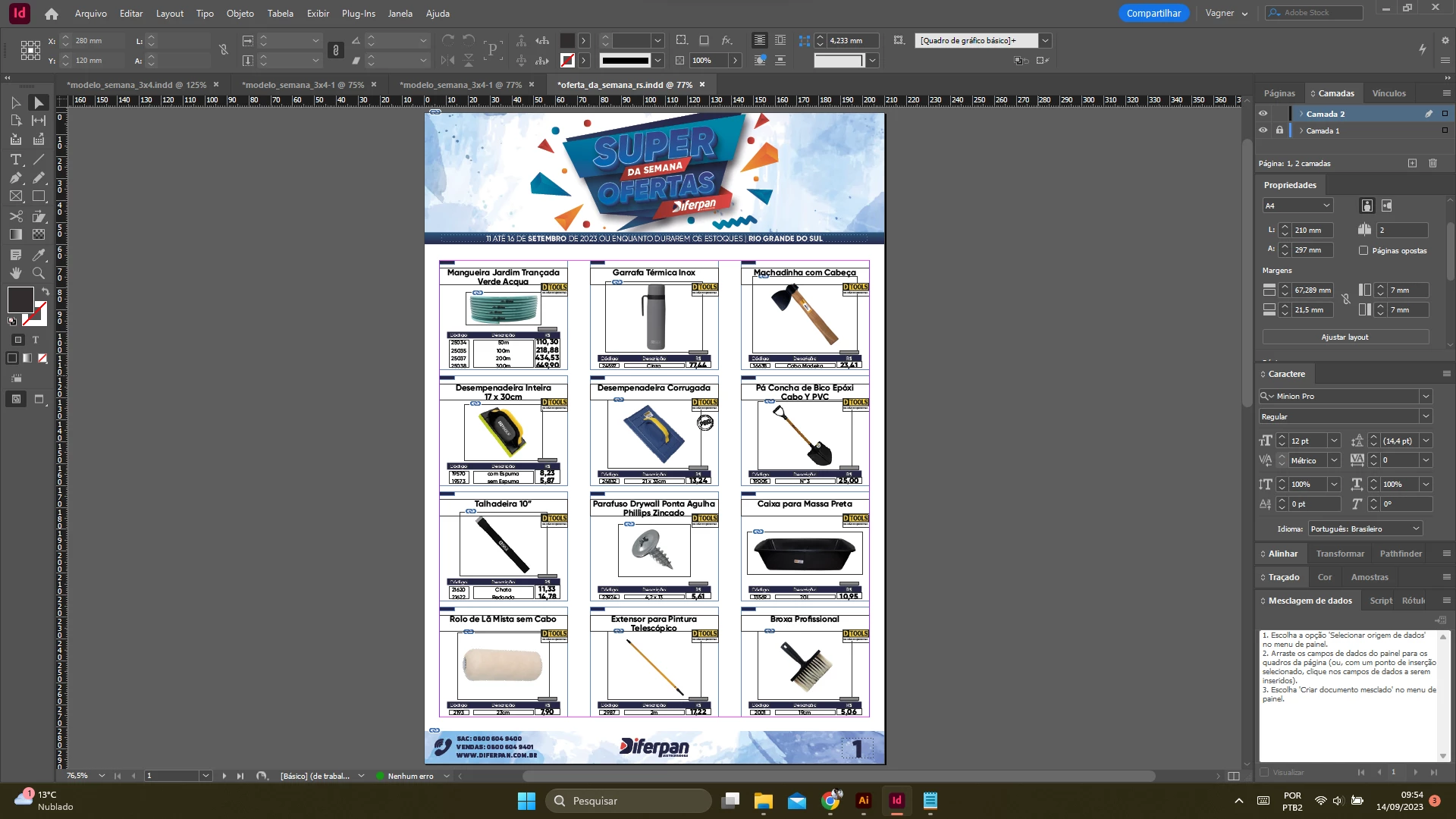Select the Type tool
The image size is (1456, 819).
tap(15, 160)
